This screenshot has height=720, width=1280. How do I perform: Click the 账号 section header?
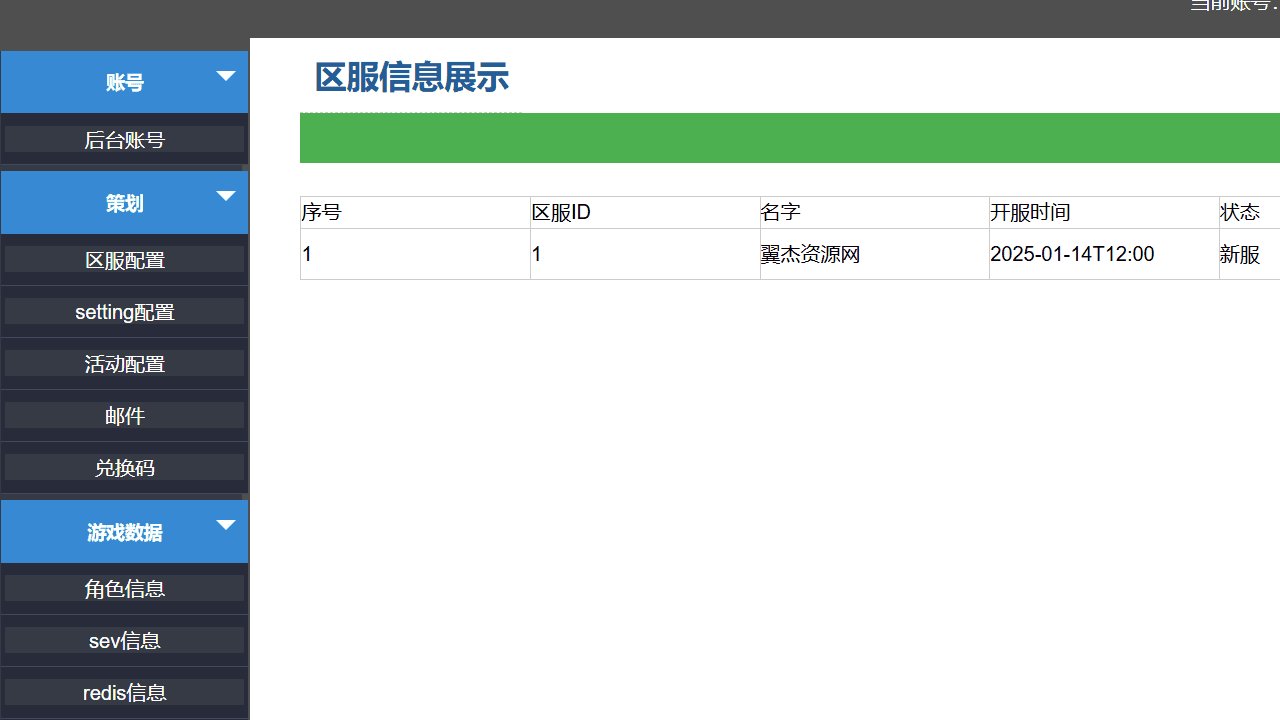tap(124, 82)
